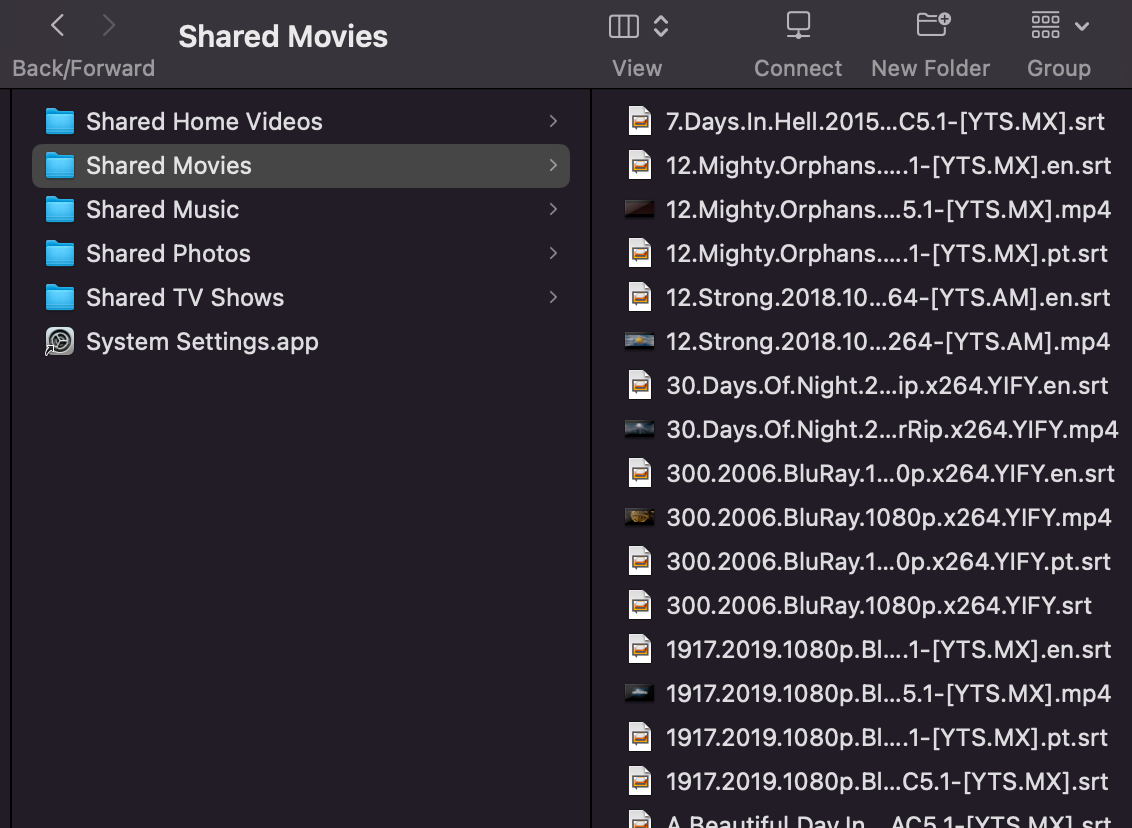Viewport: 1132px width, 828px height.
Task: Select 300.2006.BluRay.1080p.x264.YIFY.srt subtitle file
Action: (x=878, y=606)
